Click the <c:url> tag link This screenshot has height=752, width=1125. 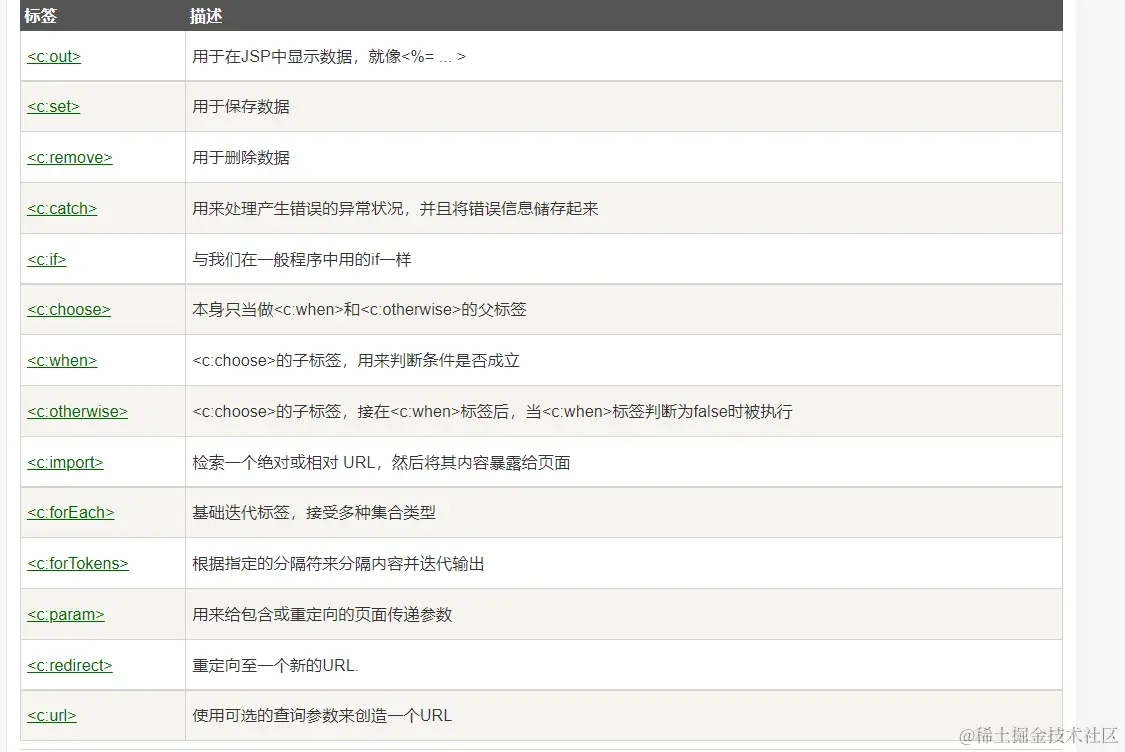pos(52,716)
